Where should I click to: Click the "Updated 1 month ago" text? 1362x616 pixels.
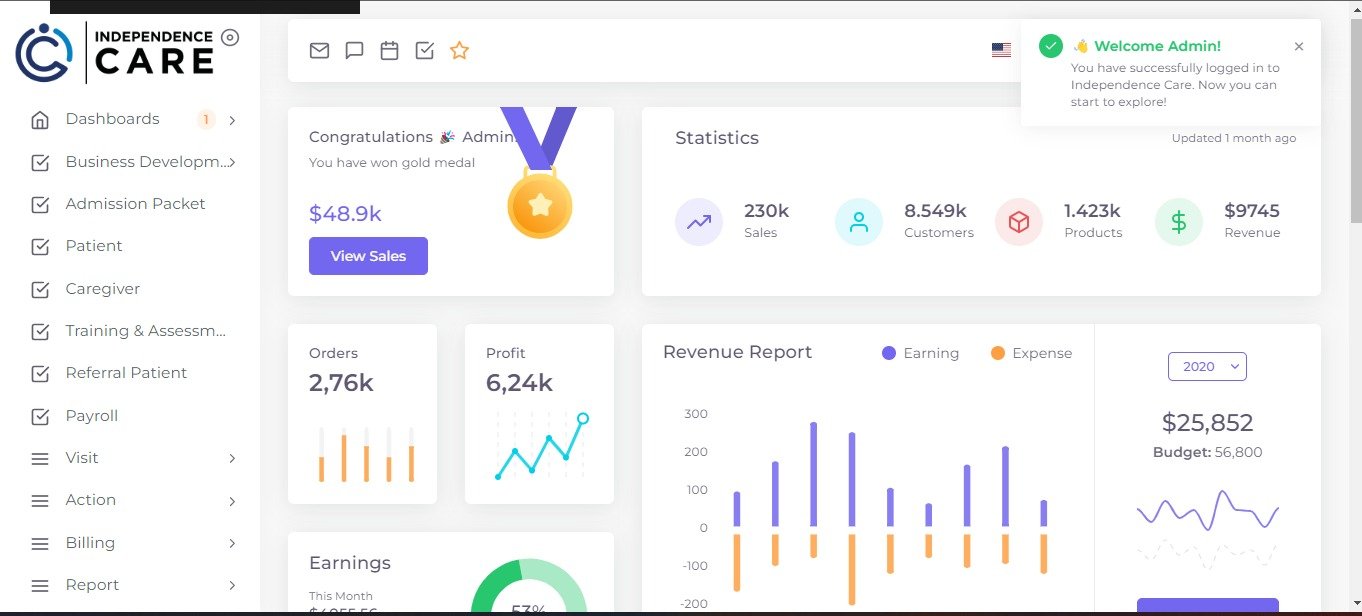[x=1234, y=138]
